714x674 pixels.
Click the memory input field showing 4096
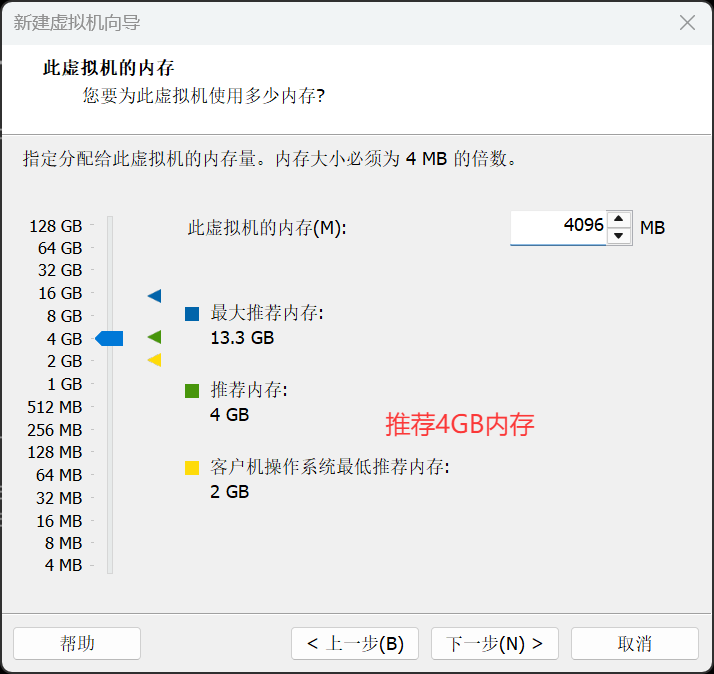coord(559,227)
